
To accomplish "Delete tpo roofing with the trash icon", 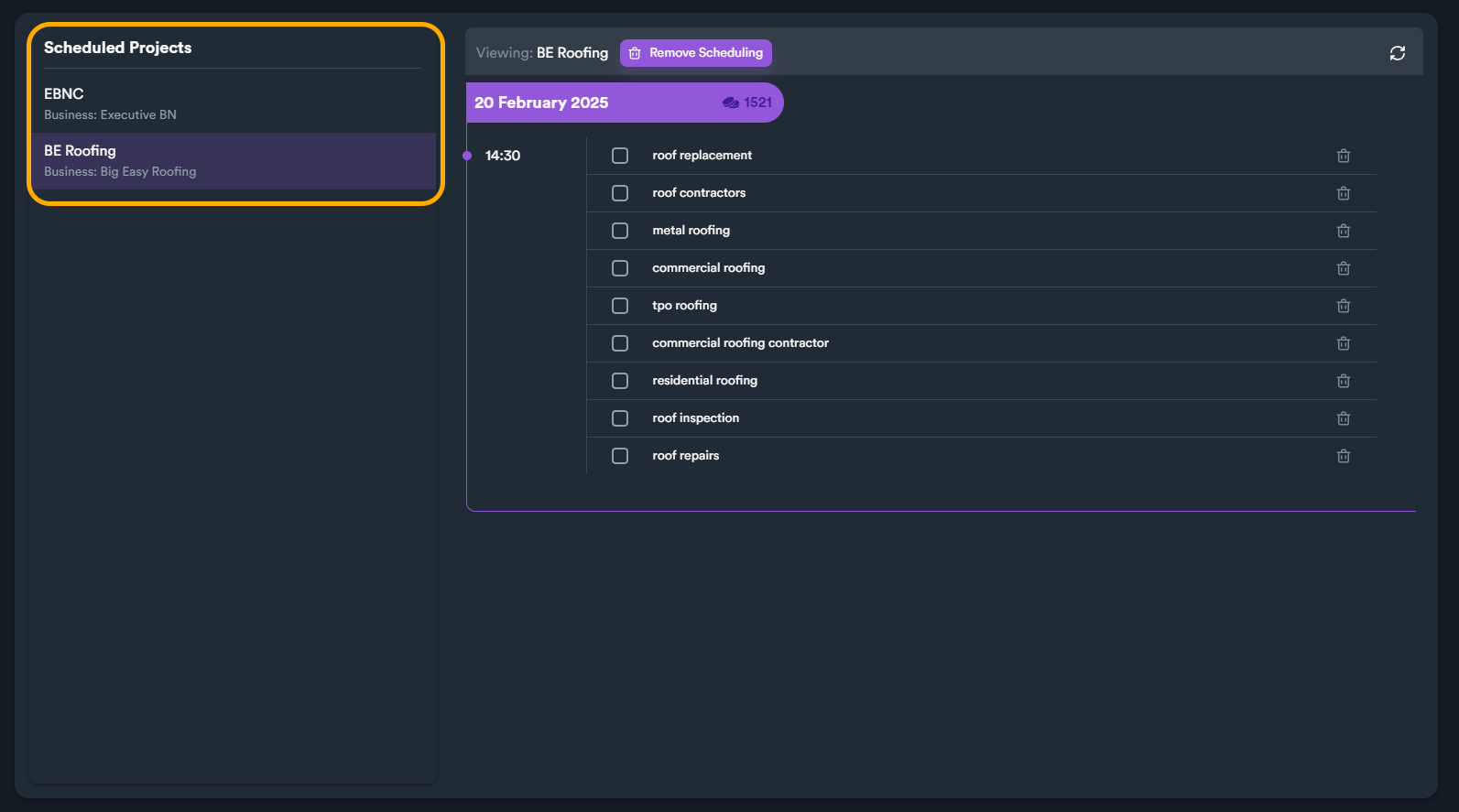I will (1343, 306).
